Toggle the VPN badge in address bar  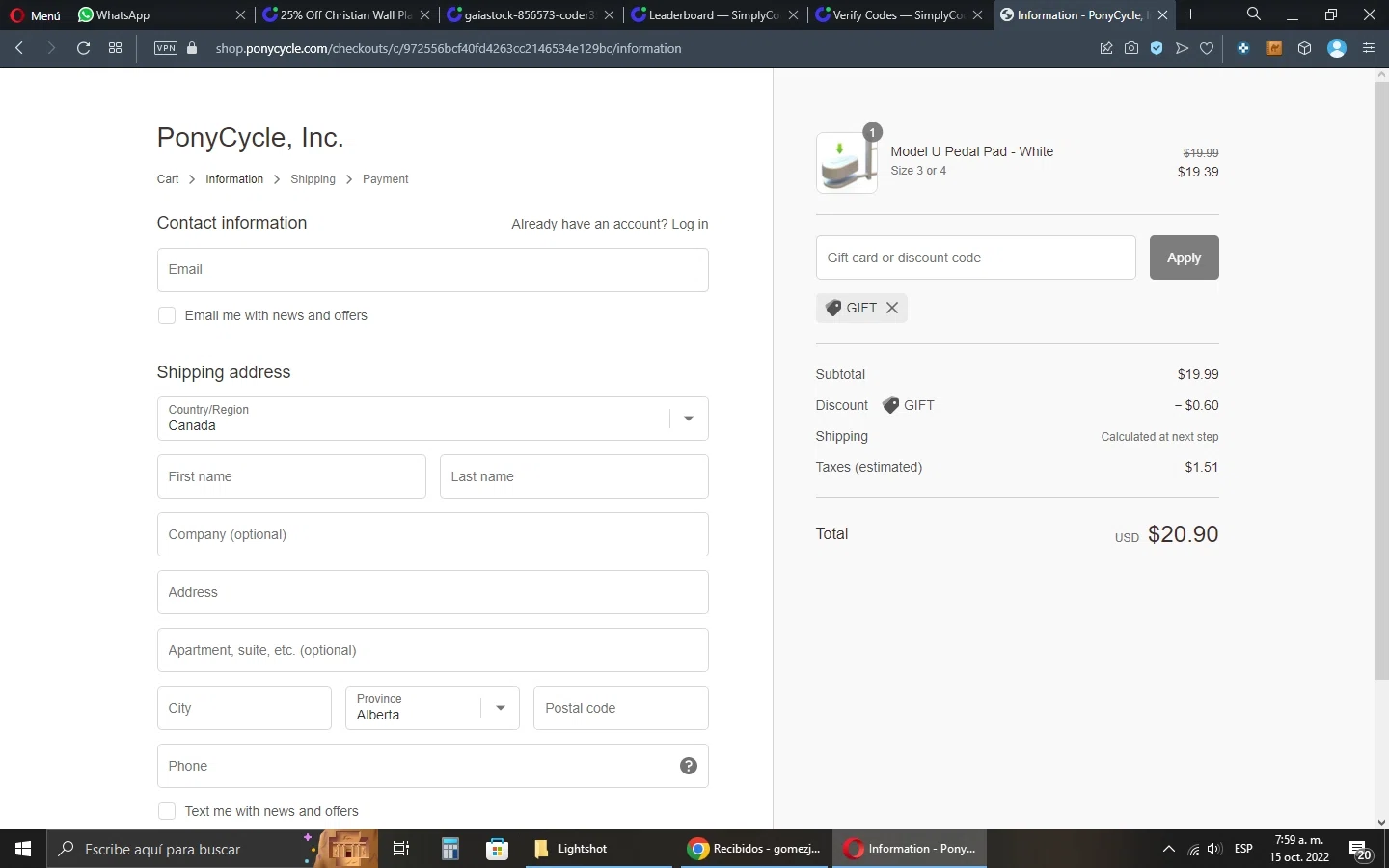point(166,48)
